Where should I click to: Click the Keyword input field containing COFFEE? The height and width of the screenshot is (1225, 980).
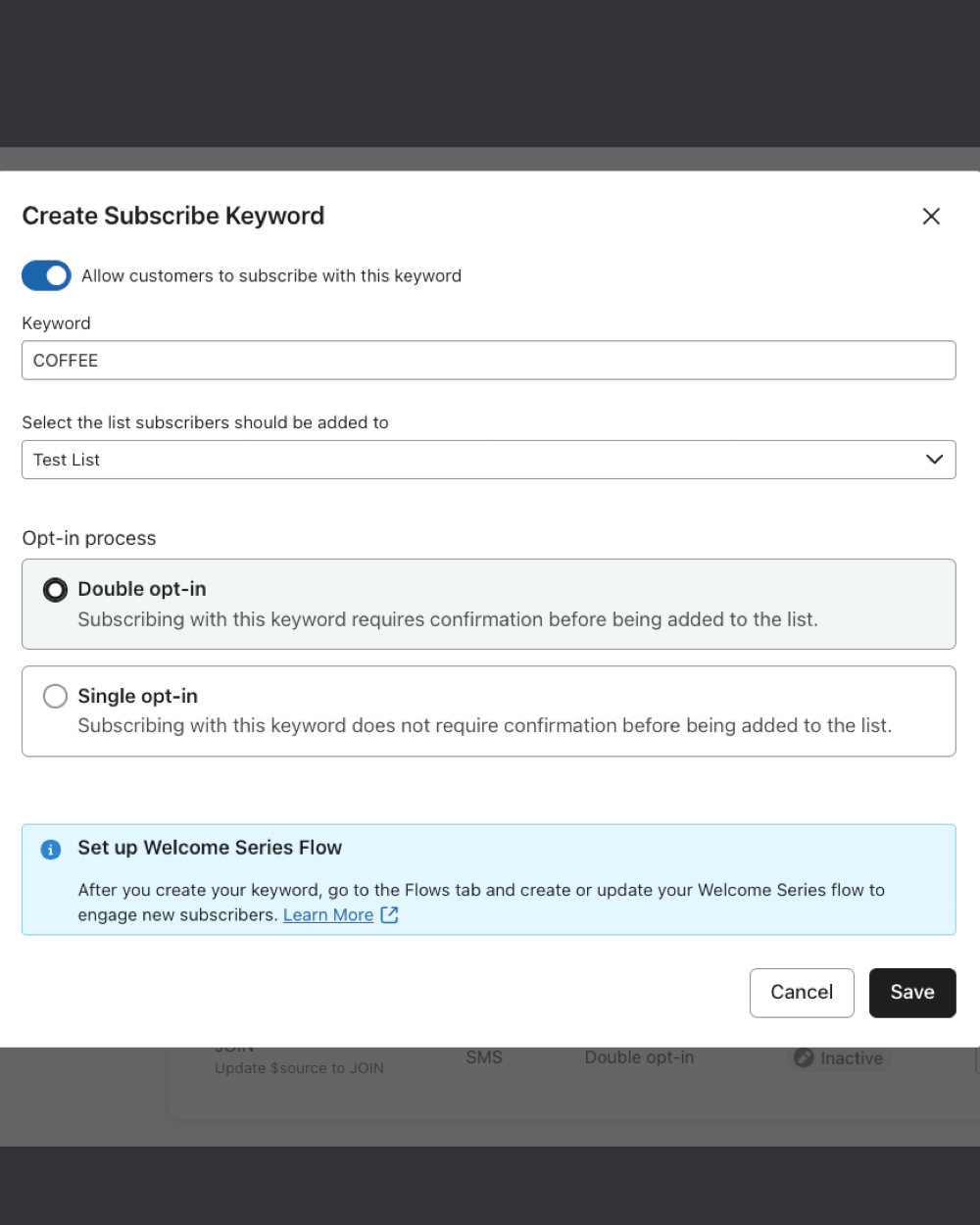488,361
